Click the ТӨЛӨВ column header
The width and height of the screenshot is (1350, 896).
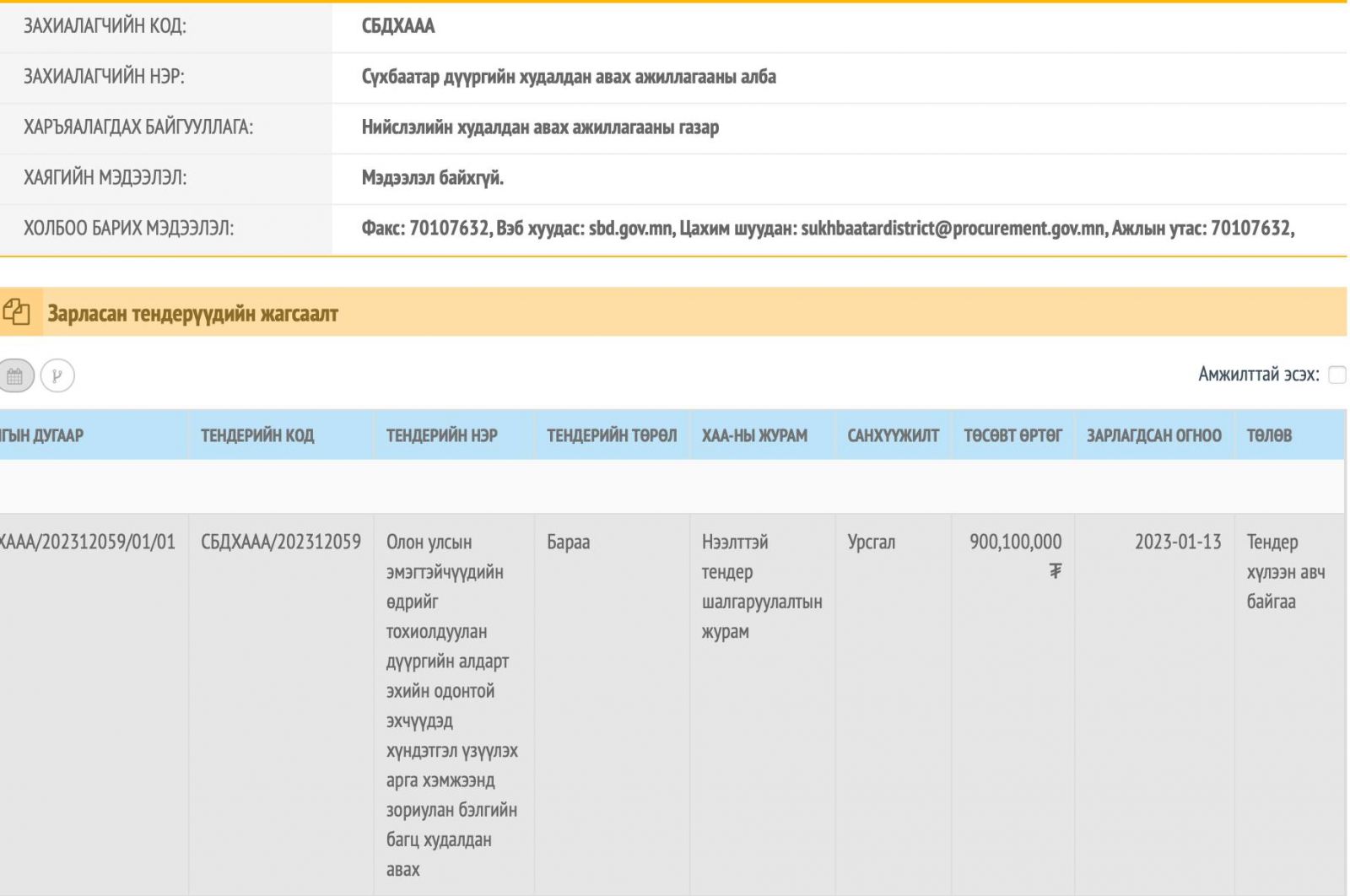point(1269,435)
